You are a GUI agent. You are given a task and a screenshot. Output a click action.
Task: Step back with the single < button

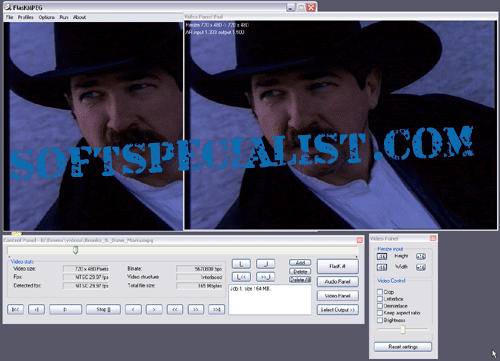[133, 309]
